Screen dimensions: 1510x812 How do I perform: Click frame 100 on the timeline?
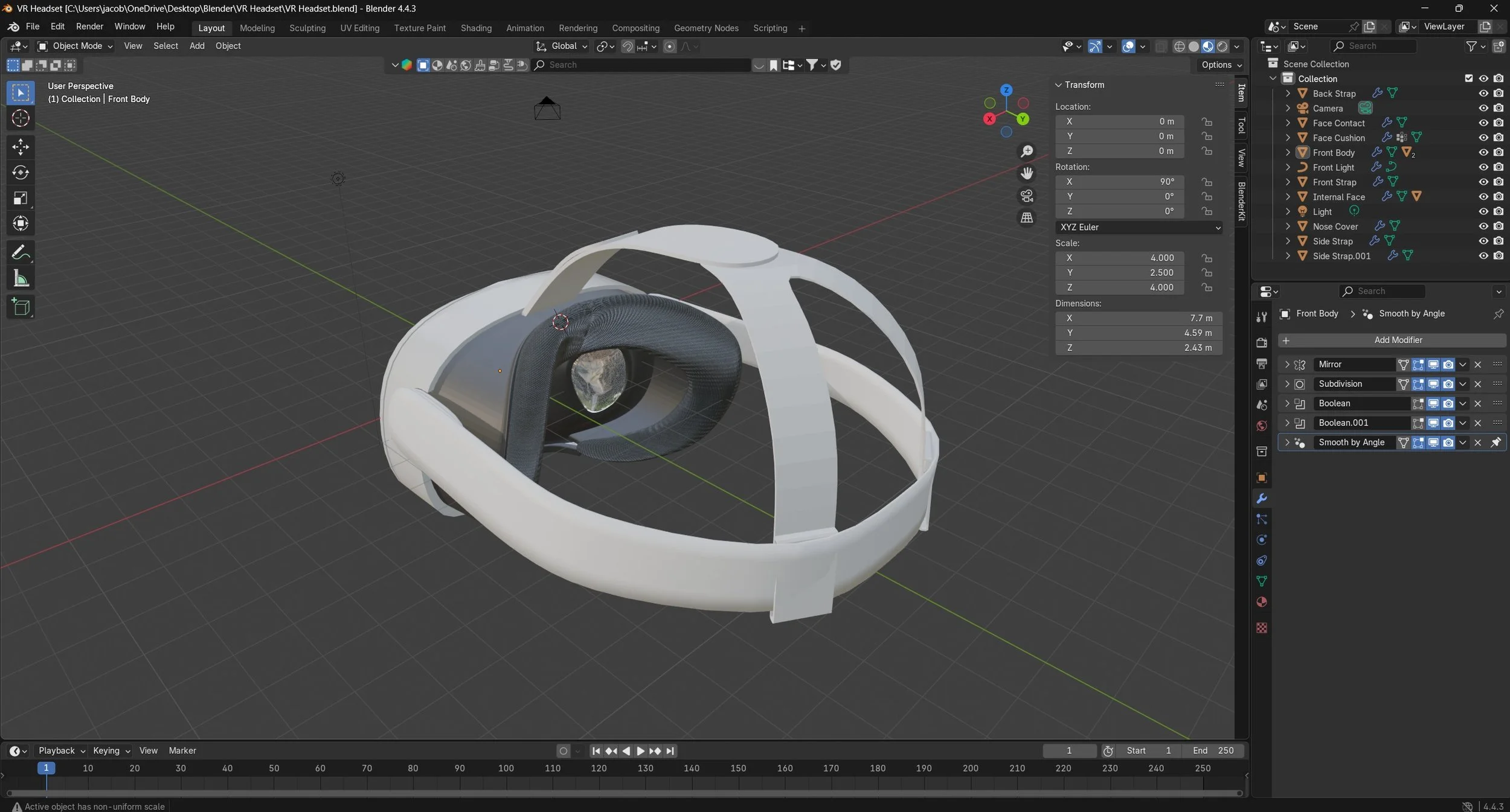[506, 769]
